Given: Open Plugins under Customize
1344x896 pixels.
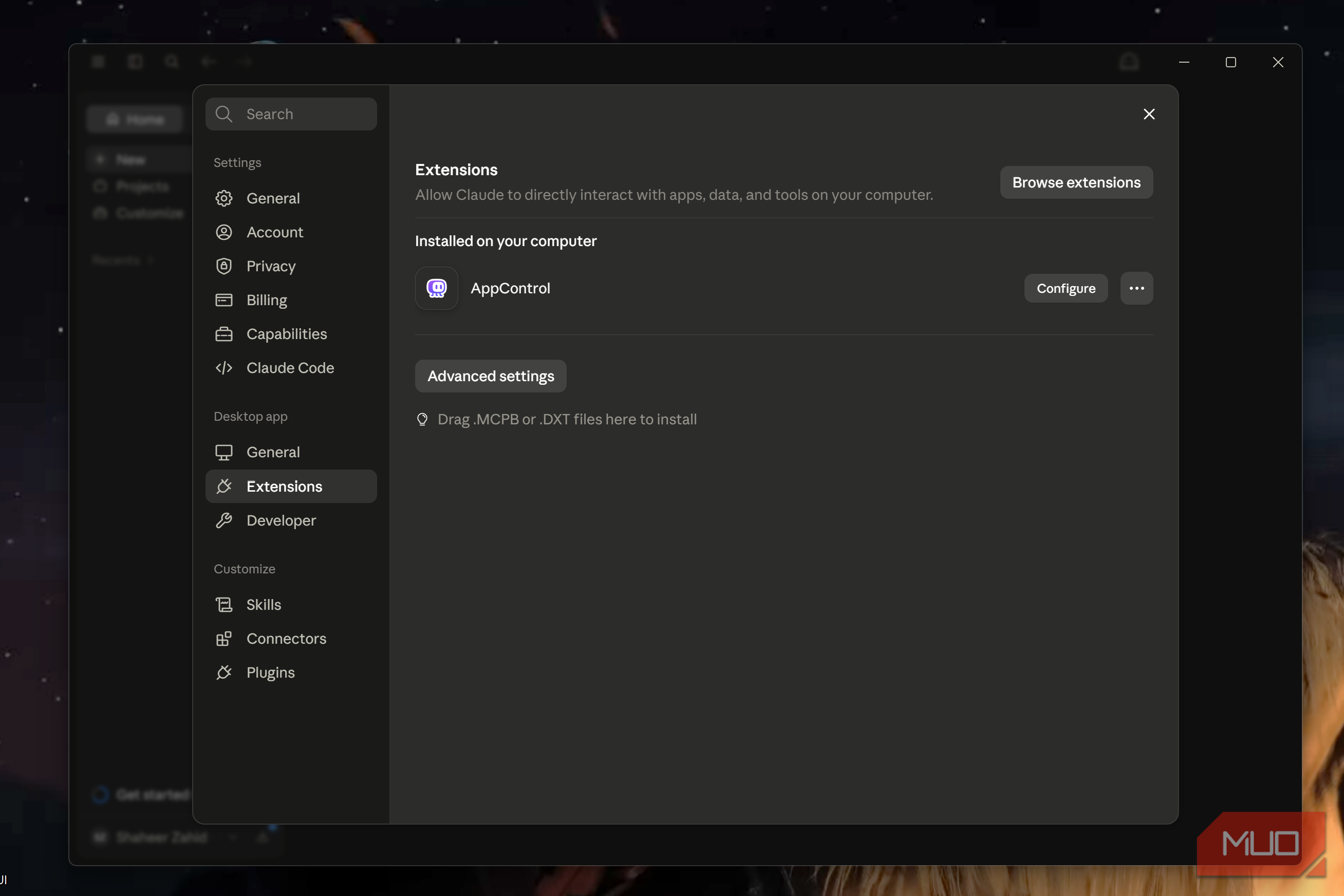Looking at the screenshot, I should tap(291, 672).
